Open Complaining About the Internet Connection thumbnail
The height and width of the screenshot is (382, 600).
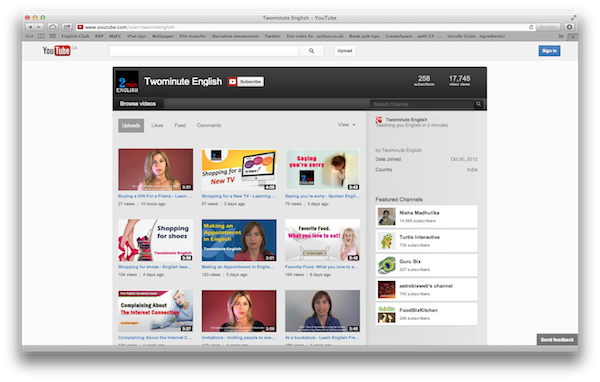(156, 311)
